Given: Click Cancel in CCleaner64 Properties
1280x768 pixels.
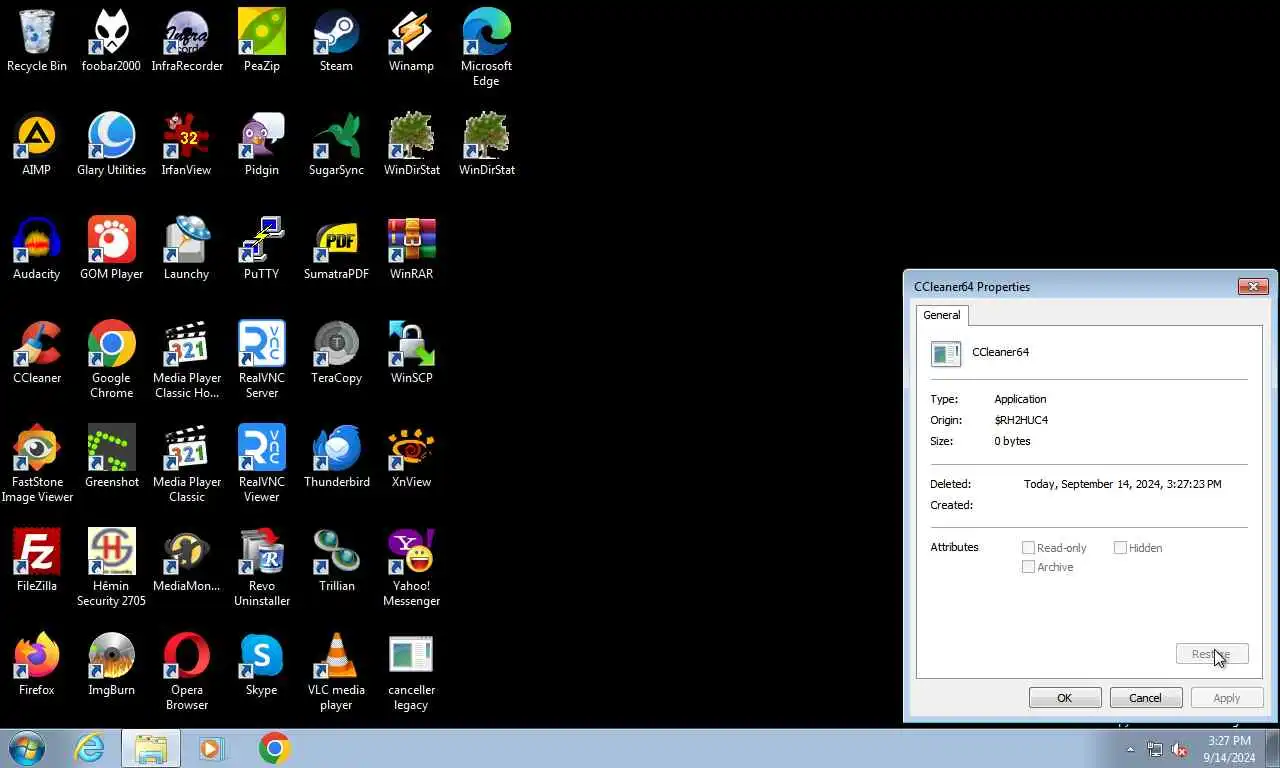Looking at the screenshot, I should [x=1146, y=698].
